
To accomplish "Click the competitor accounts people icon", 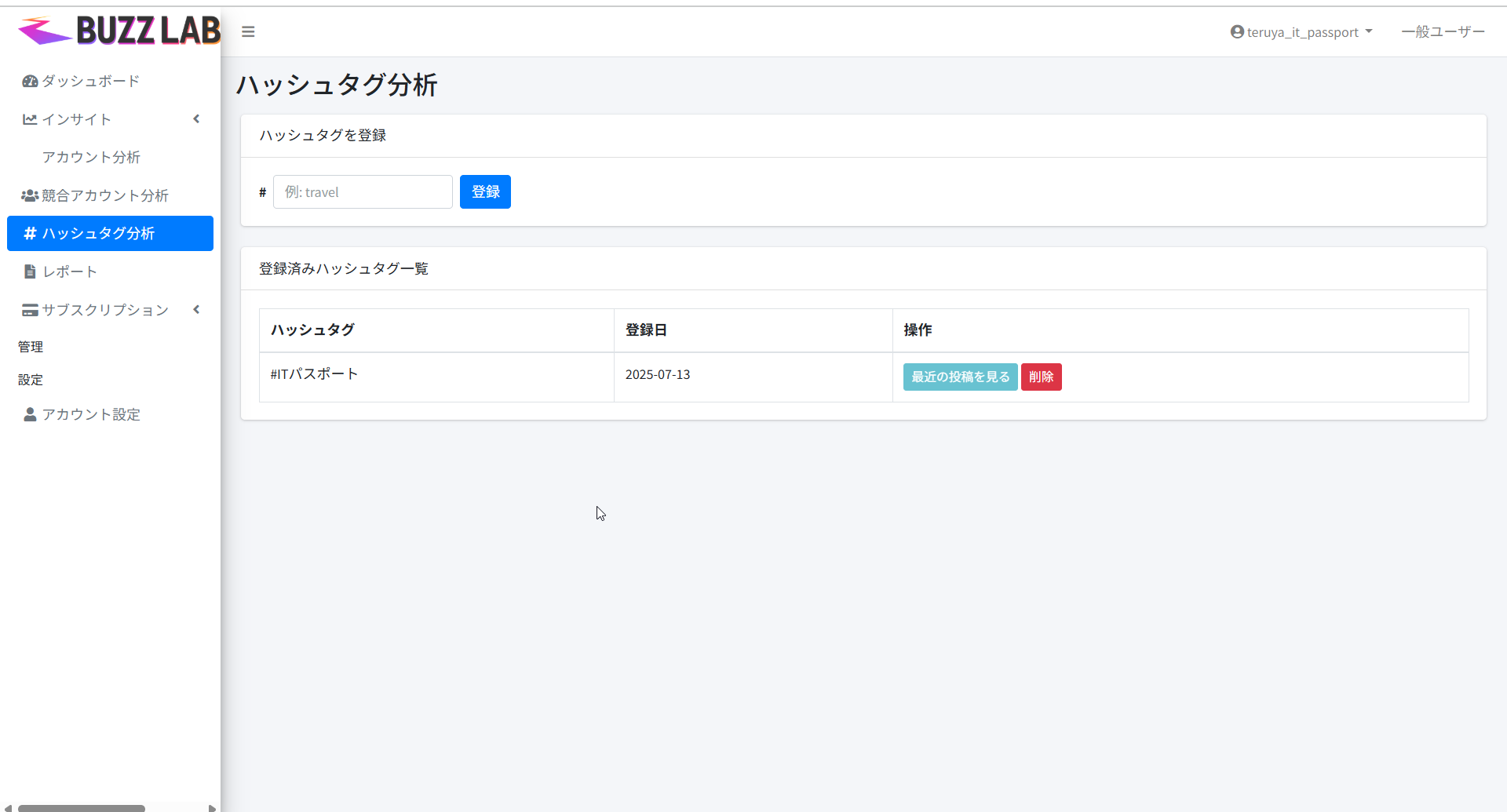I will tap(30, 195).
